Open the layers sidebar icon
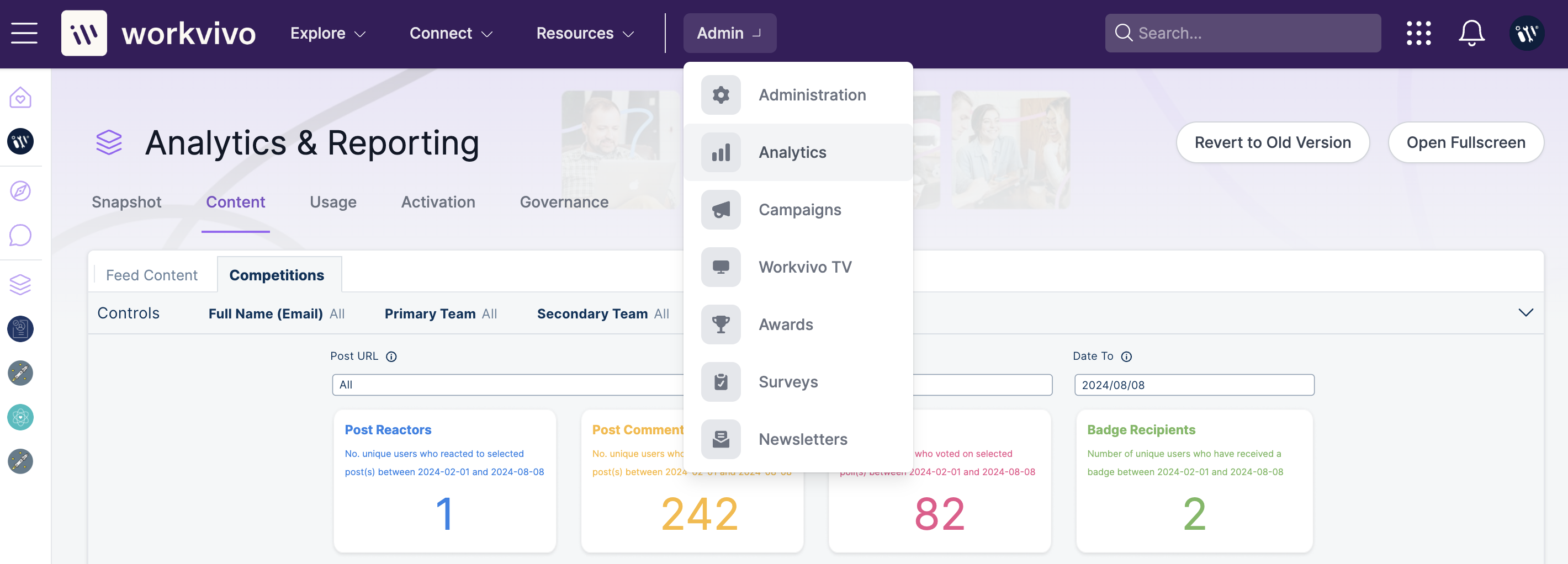The width and height of the screenshot is (1568, 564). 20,284
